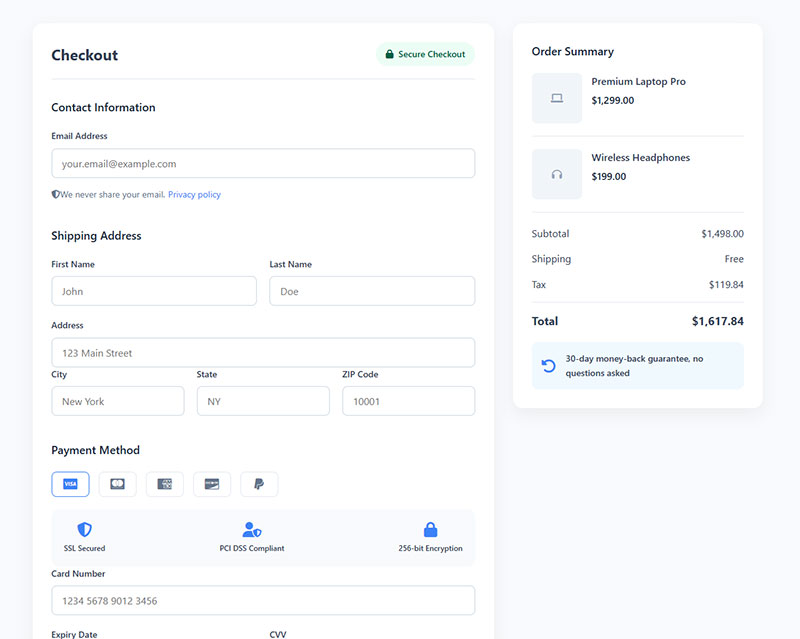Click the 256-bit Encryption lock icon
Screen dimensions: 800x639
pyautogui.click(x=430, y=530)
